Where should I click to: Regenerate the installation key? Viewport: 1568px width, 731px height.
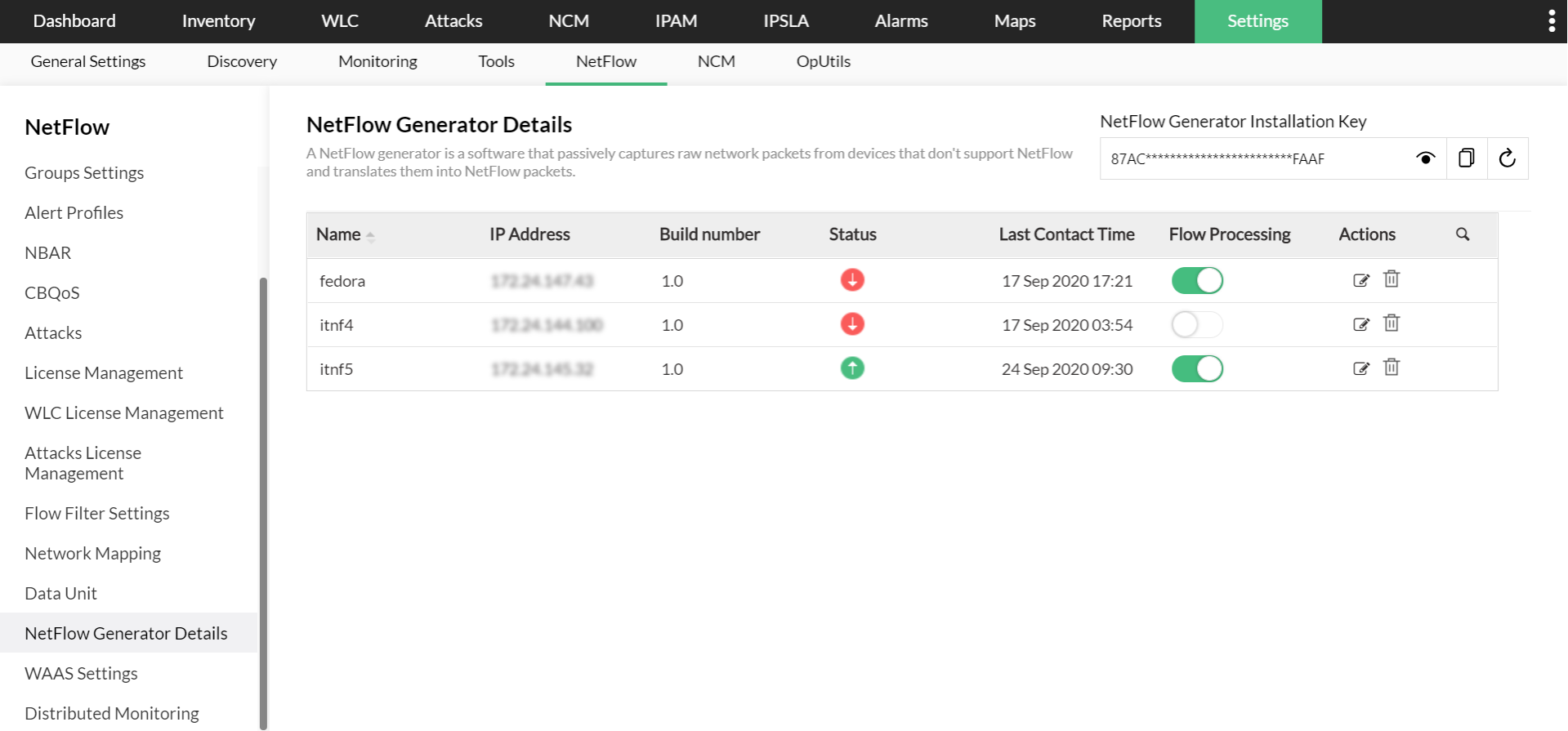1508,158
